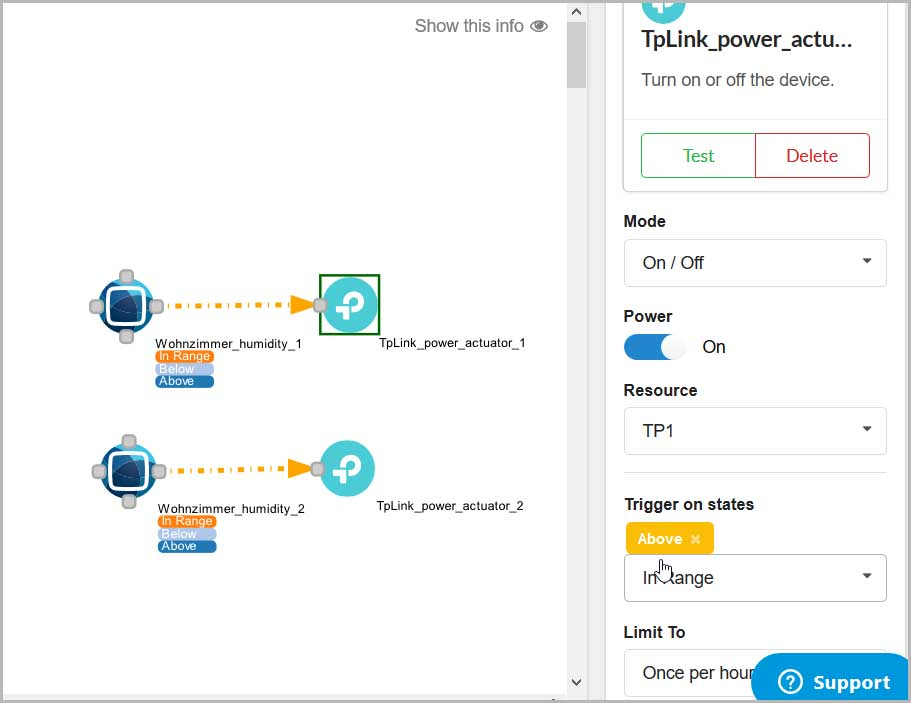Click the TpLink_power_actuator_1 label

click(x=452, y=343)
